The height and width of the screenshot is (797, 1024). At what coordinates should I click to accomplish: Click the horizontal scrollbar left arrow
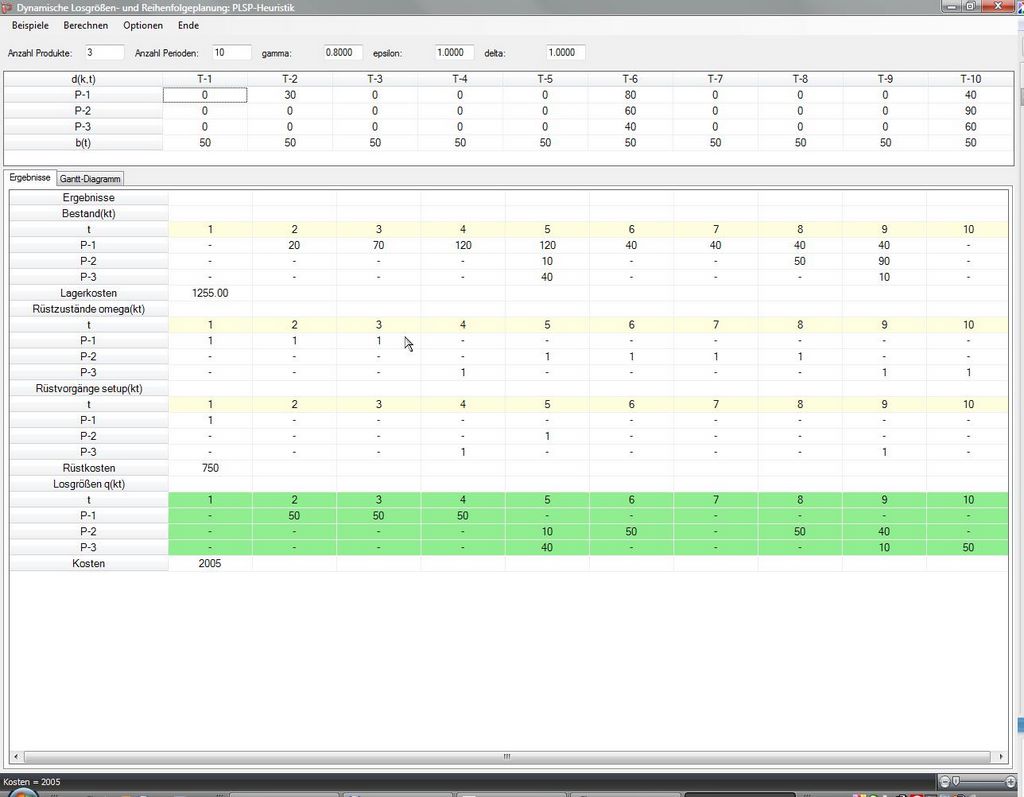click(x=16, y=757)
